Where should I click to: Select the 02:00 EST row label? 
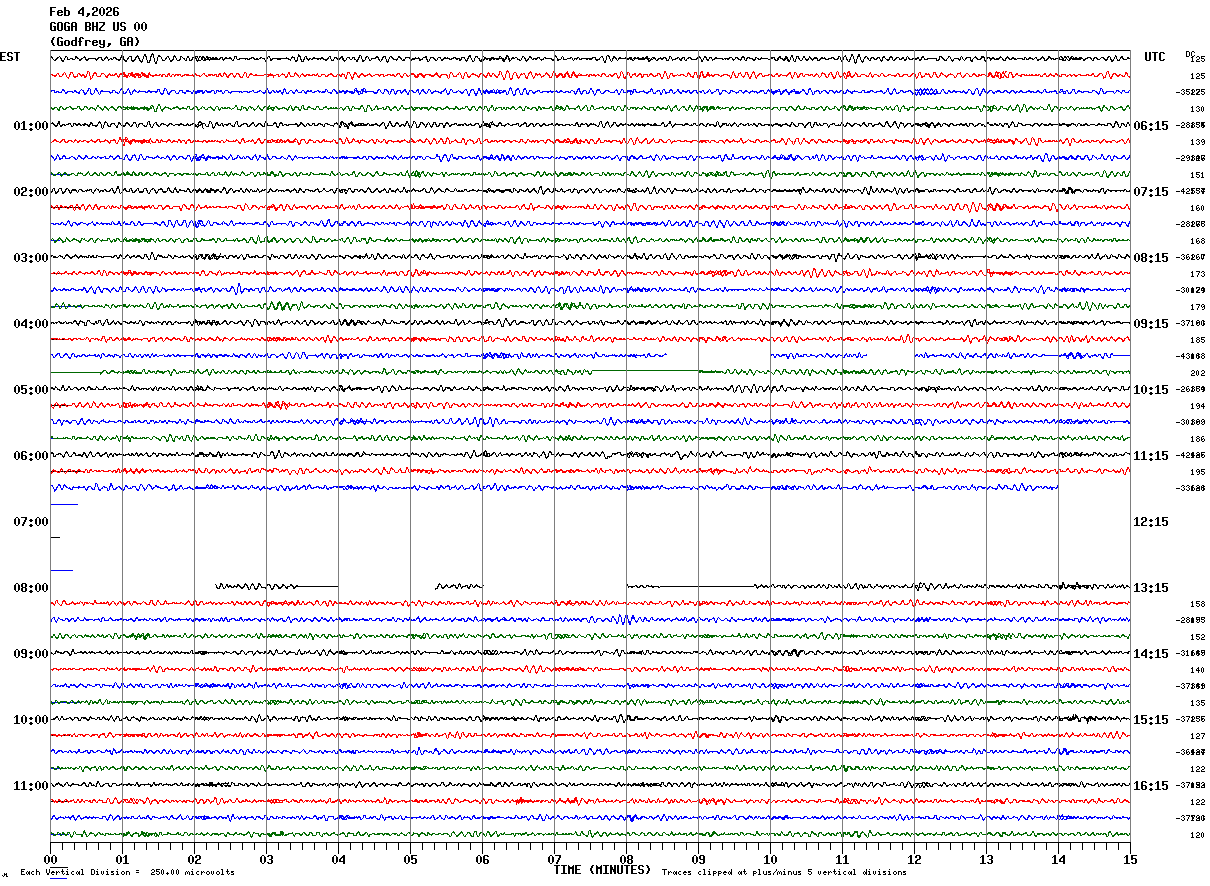point(31,192)
